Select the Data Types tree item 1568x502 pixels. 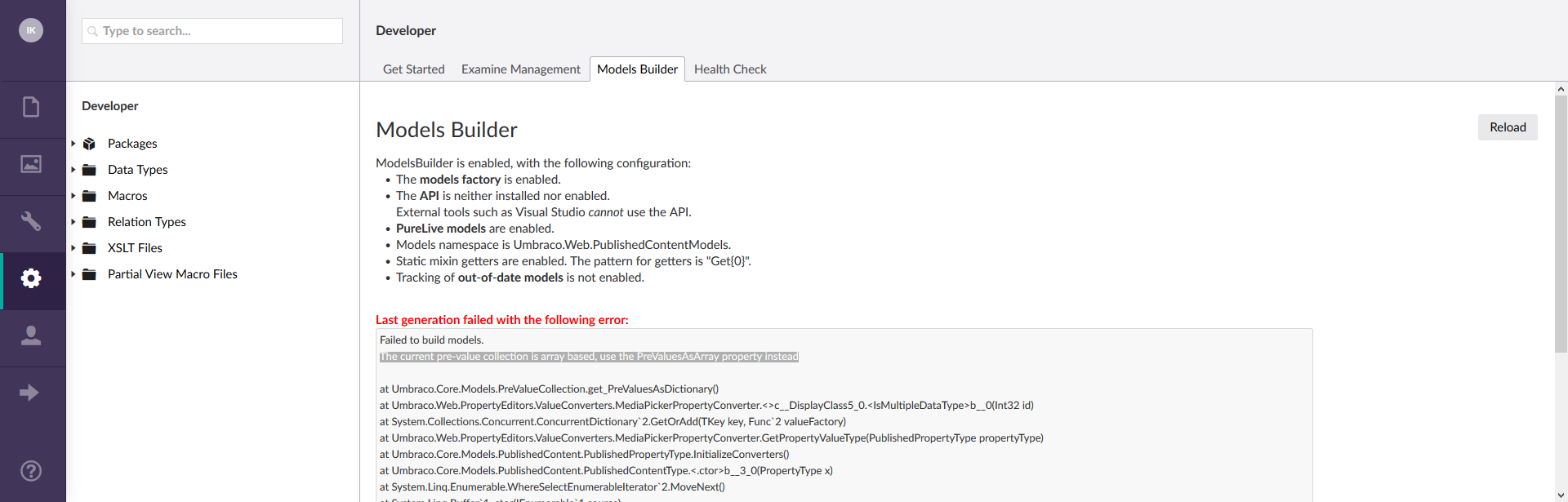click(x=138, y=170)
